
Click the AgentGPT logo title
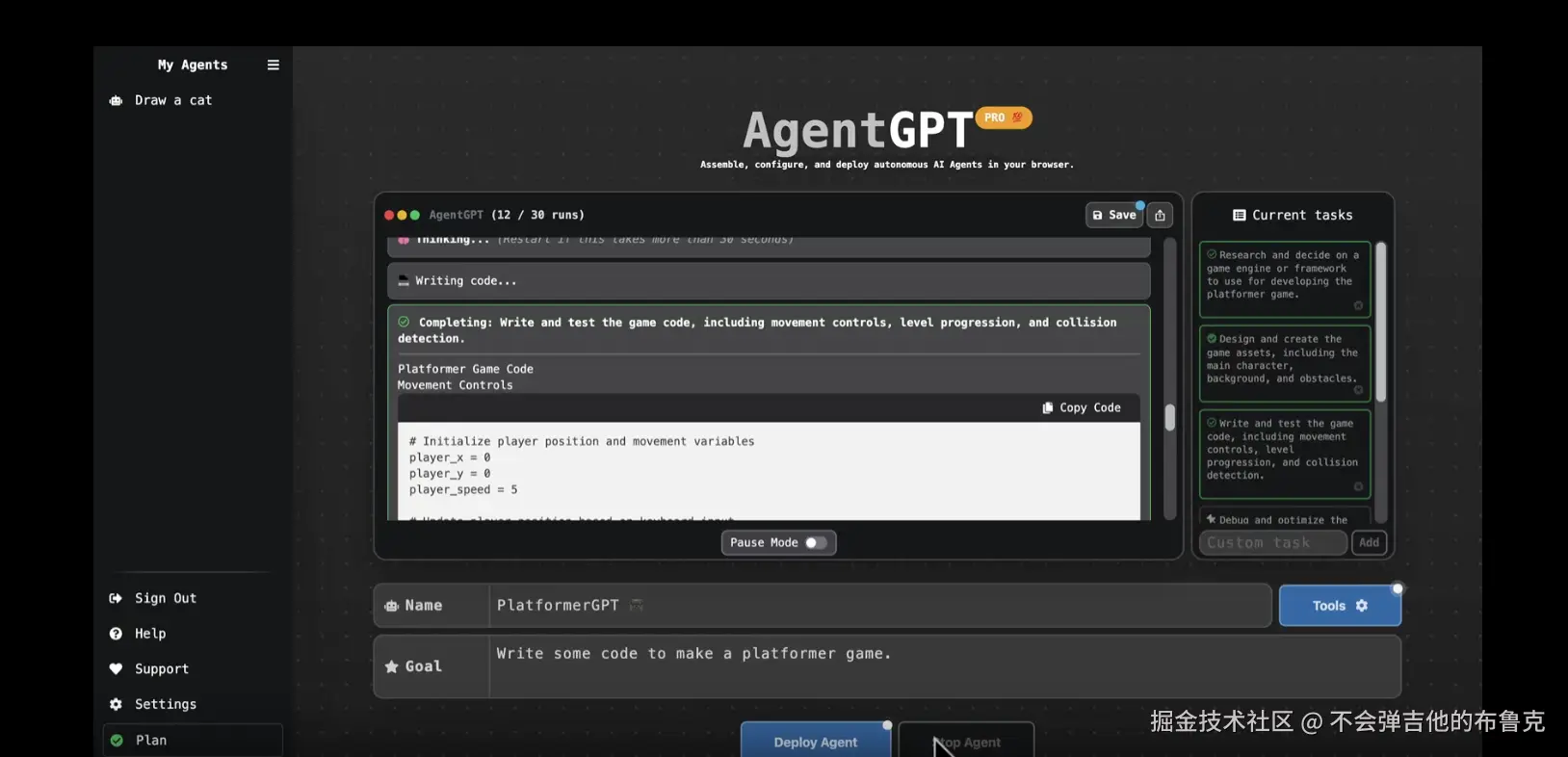(x=857, y=130)
